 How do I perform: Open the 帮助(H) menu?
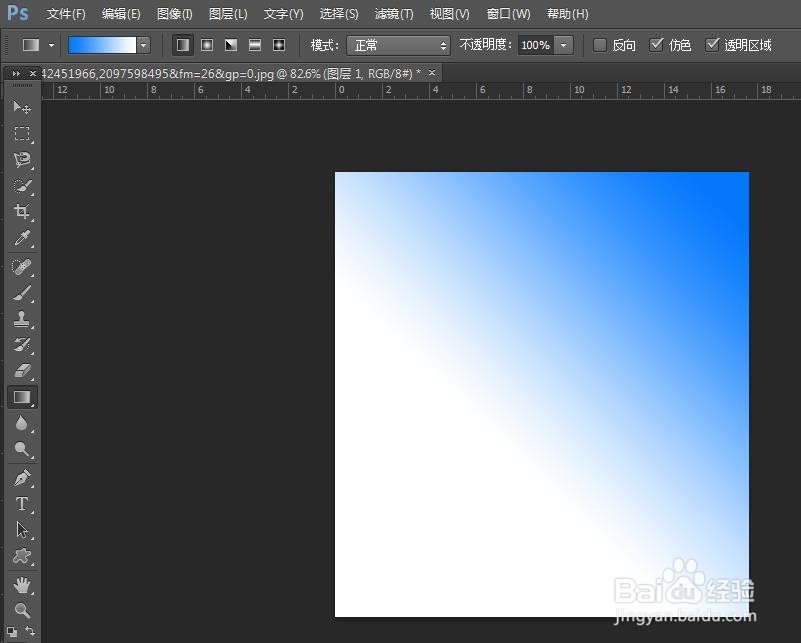pos(568,14)
